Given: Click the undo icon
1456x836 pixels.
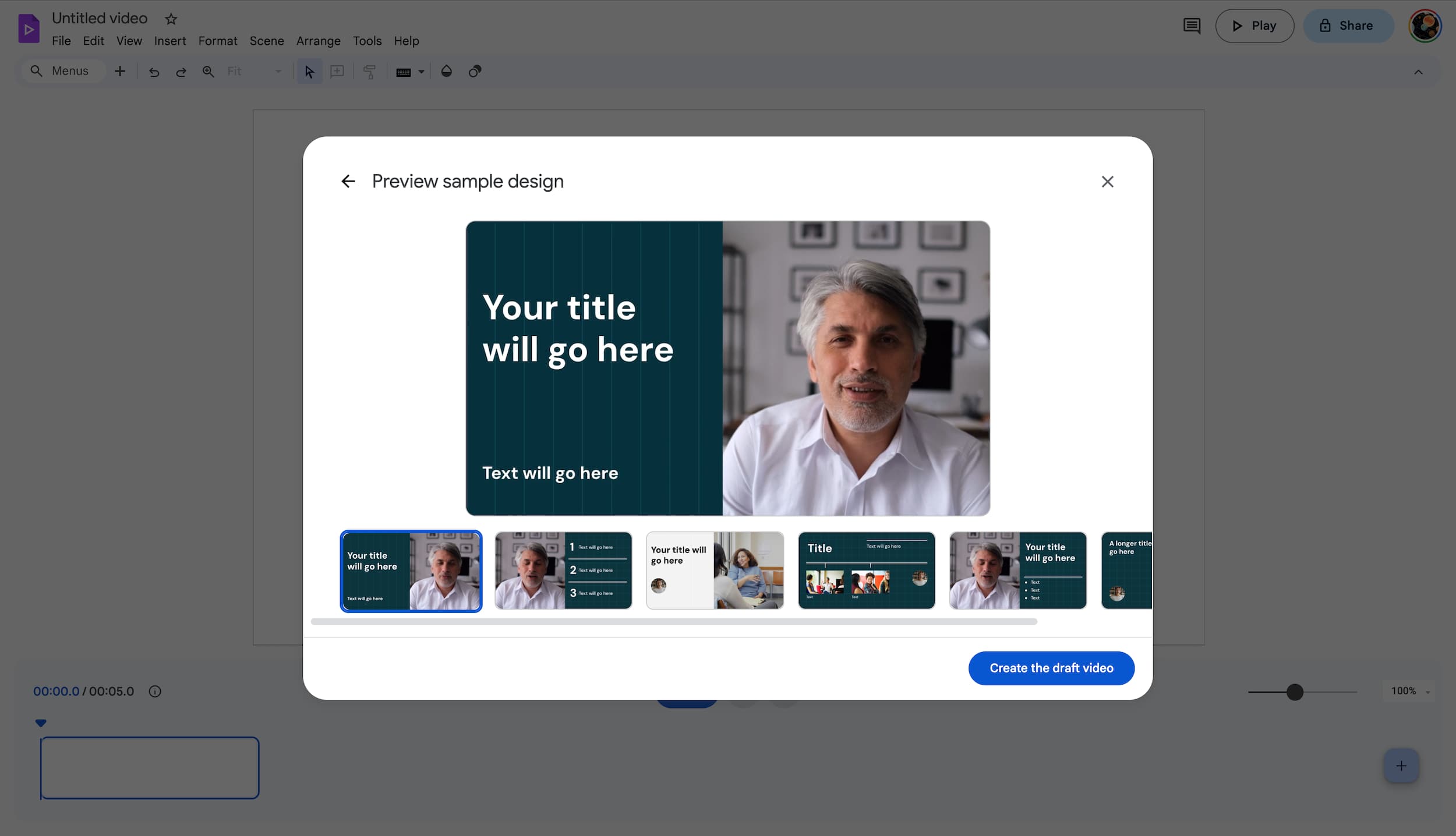Looking at the screenshot, I should 153,71.
